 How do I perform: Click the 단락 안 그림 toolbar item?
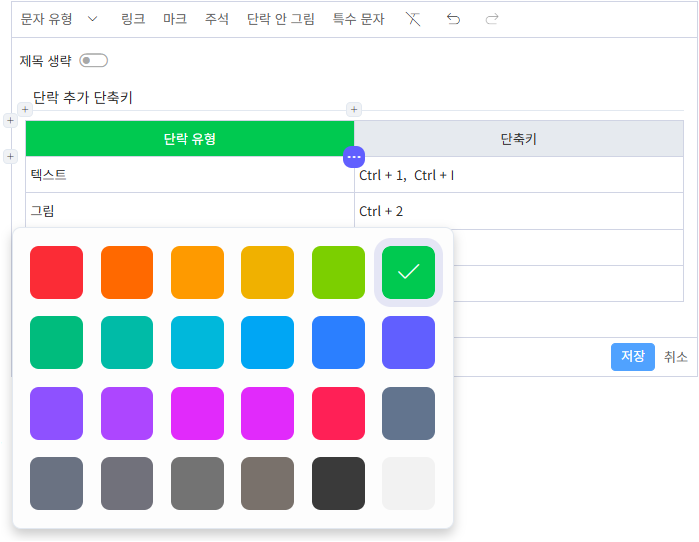pyautogui.click(x=281, y=19)
